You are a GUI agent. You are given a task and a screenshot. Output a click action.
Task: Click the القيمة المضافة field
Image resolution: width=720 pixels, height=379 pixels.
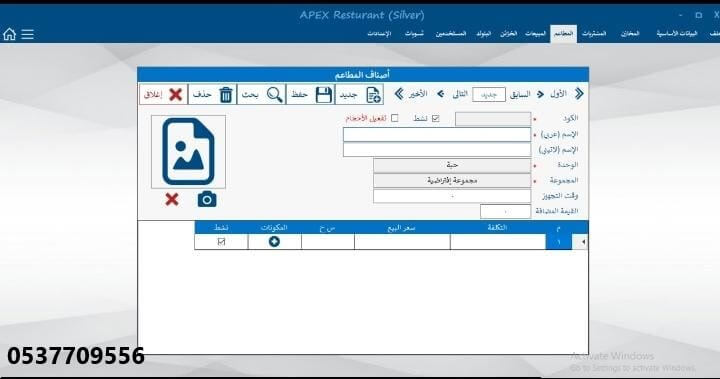[505, 212]
